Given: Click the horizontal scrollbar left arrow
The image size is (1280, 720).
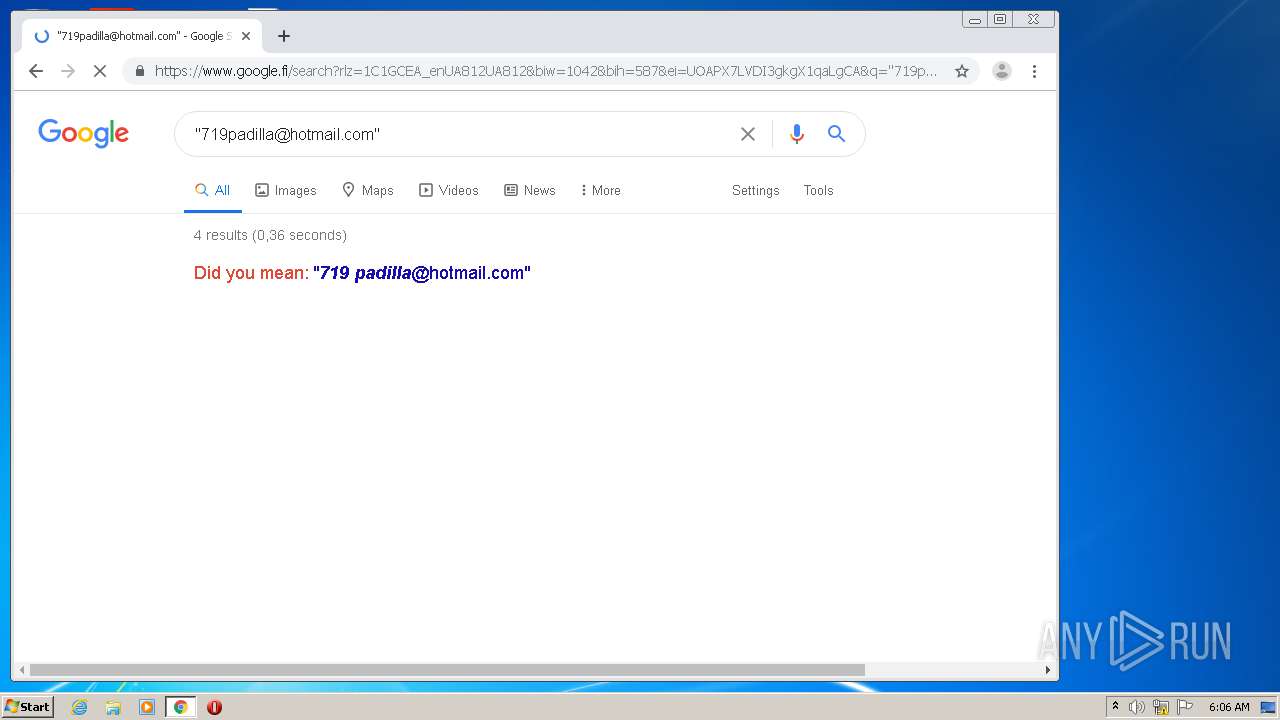Looking at the screenshot, I should click(x=20, y=670).
